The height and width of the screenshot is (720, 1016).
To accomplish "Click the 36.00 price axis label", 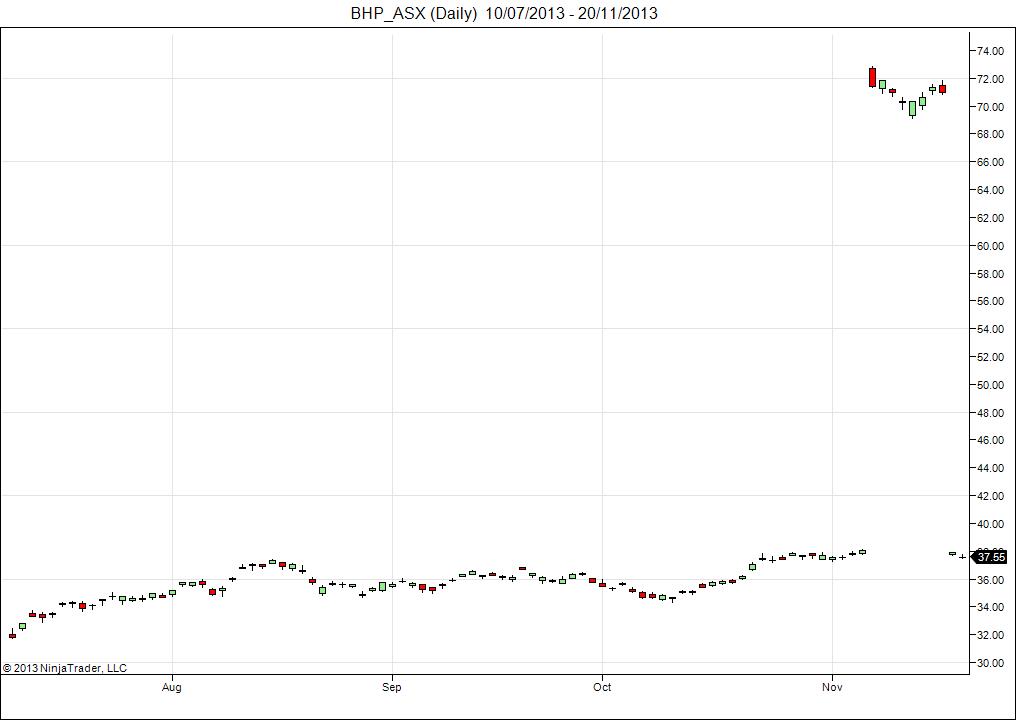I will tap(991, 579).
